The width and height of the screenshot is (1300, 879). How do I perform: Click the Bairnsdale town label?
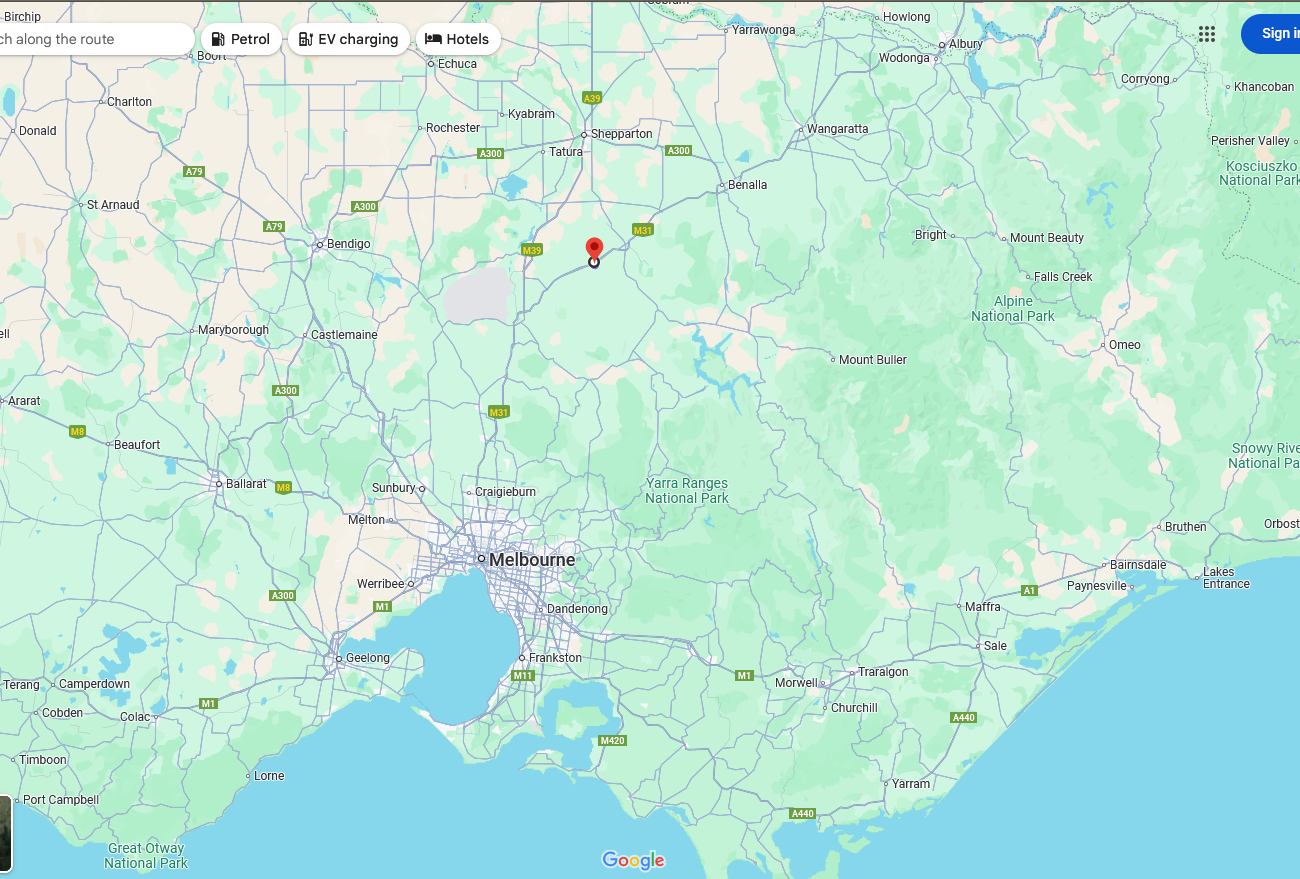(1138, 565)
